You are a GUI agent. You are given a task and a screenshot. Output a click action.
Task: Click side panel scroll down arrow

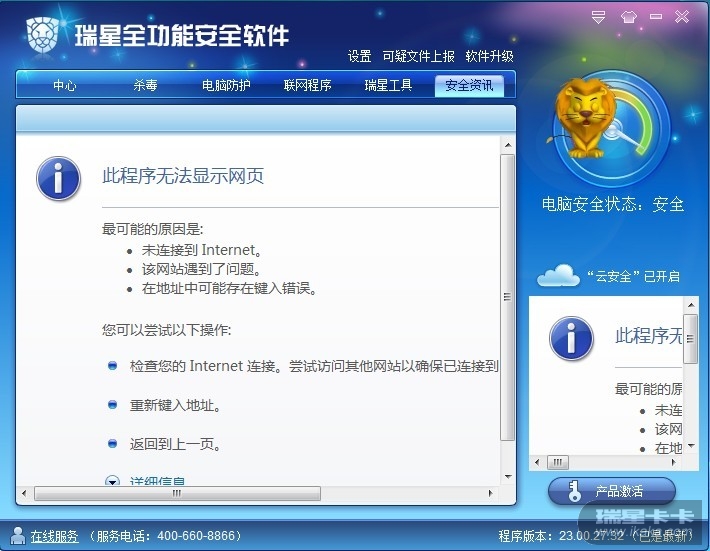691,446
